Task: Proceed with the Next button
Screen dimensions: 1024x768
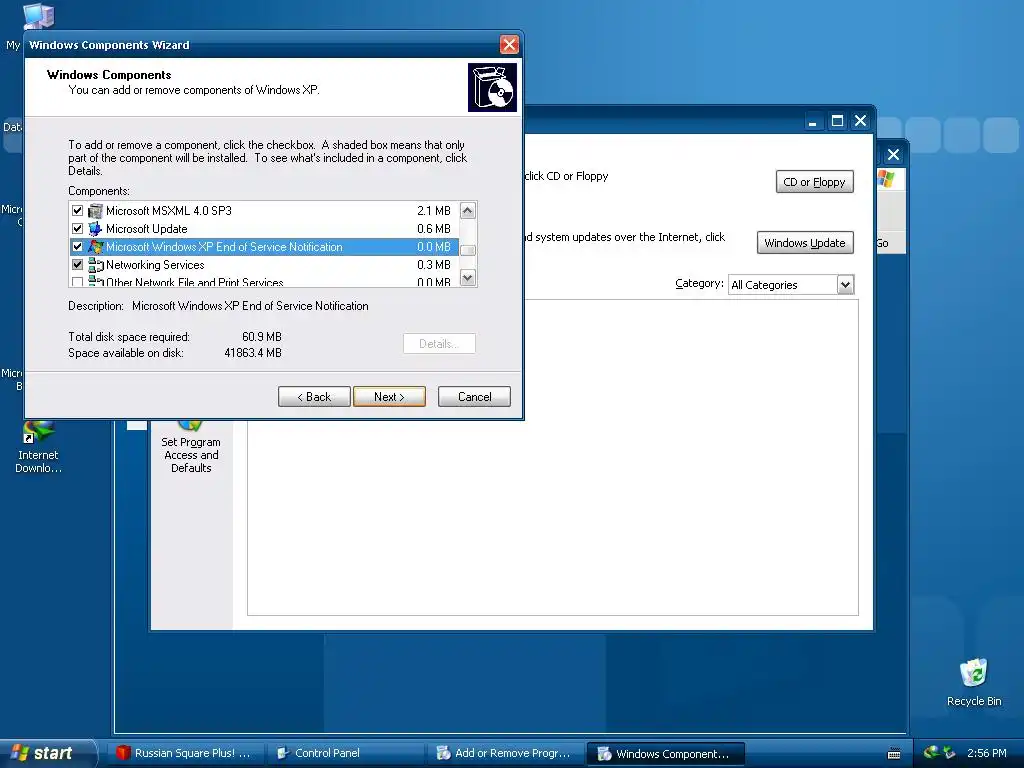Action: pyautogui.click(x=389, y=396)
